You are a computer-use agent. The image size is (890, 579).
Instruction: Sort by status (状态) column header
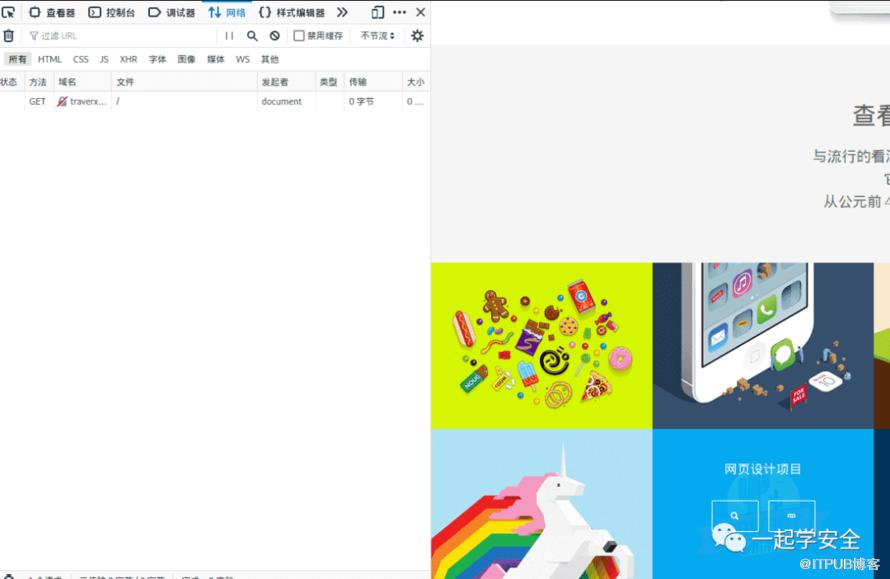(x=11, y=82)
